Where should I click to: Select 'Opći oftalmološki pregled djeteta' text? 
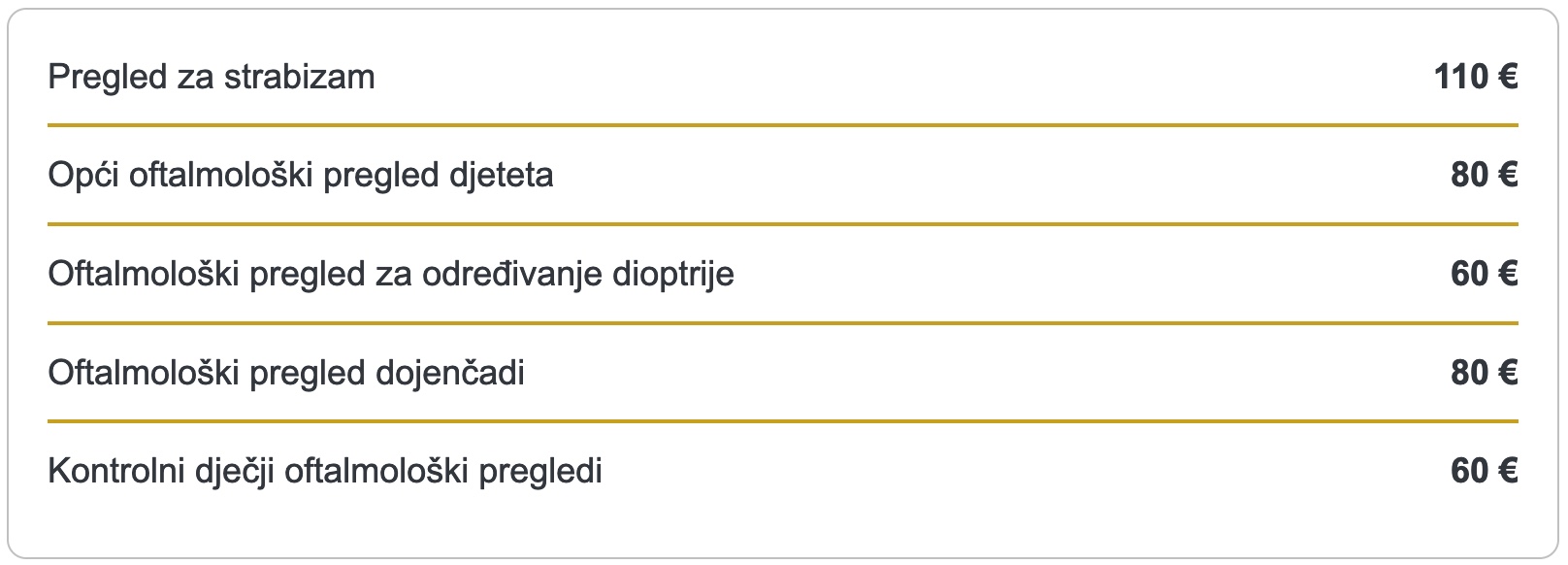[x=301, y=176]
